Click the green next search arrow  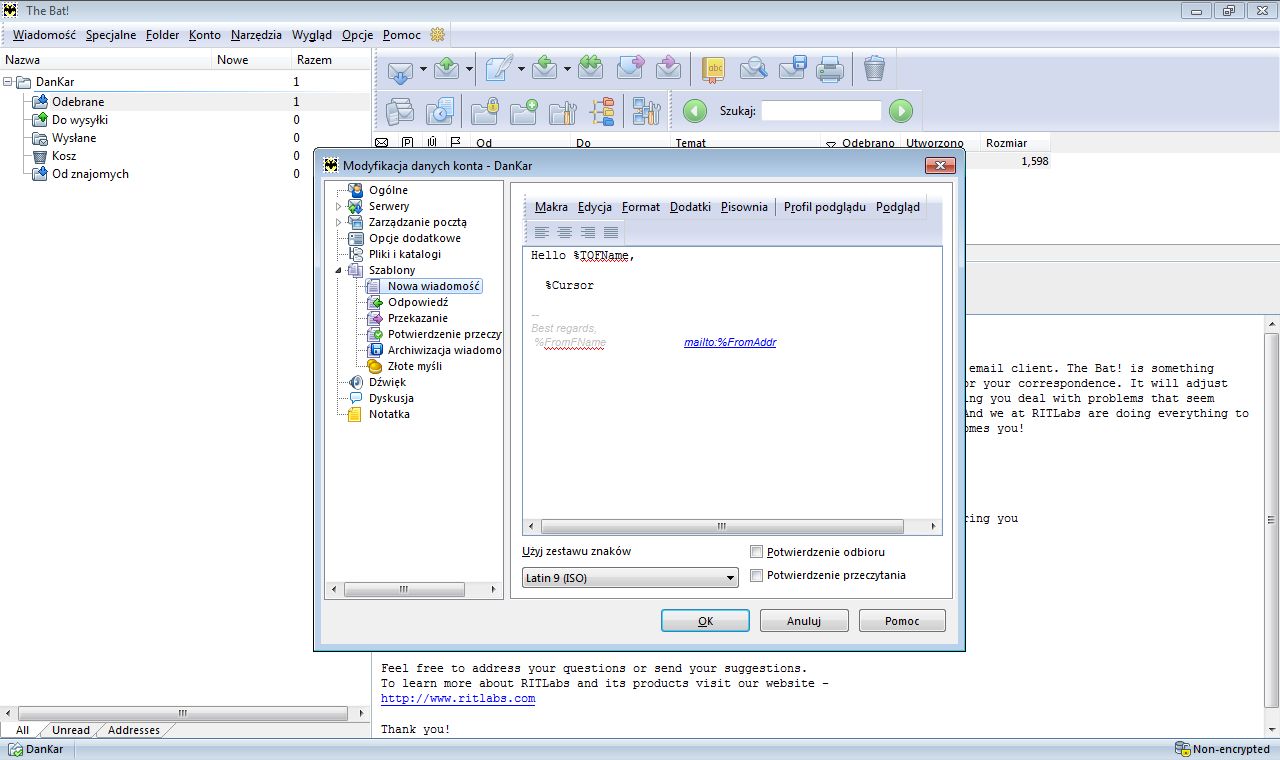(x=901, y=111)
